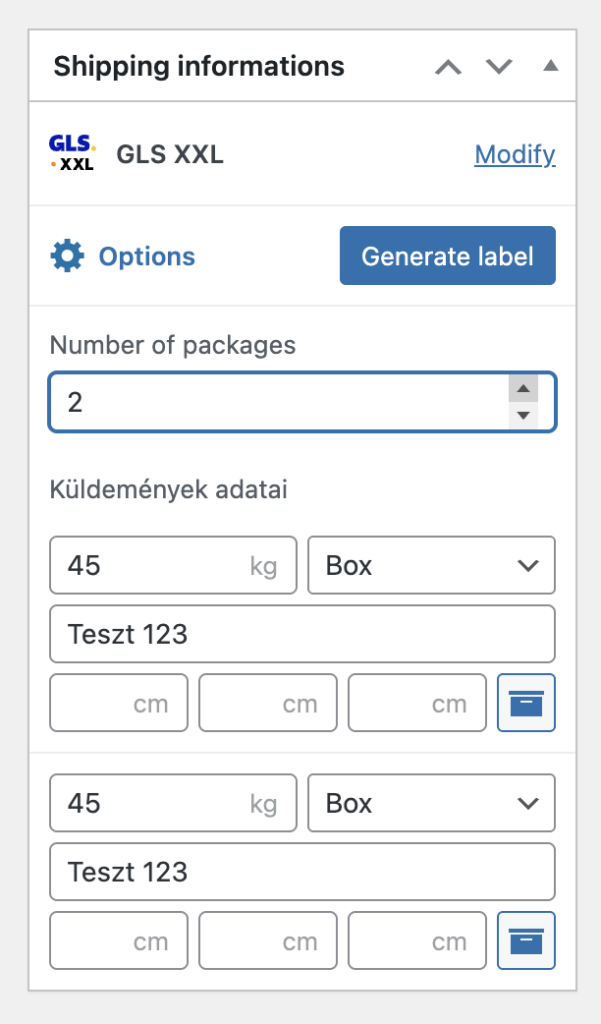Click the first cm dimension field of package one

(x=118, y=703)
